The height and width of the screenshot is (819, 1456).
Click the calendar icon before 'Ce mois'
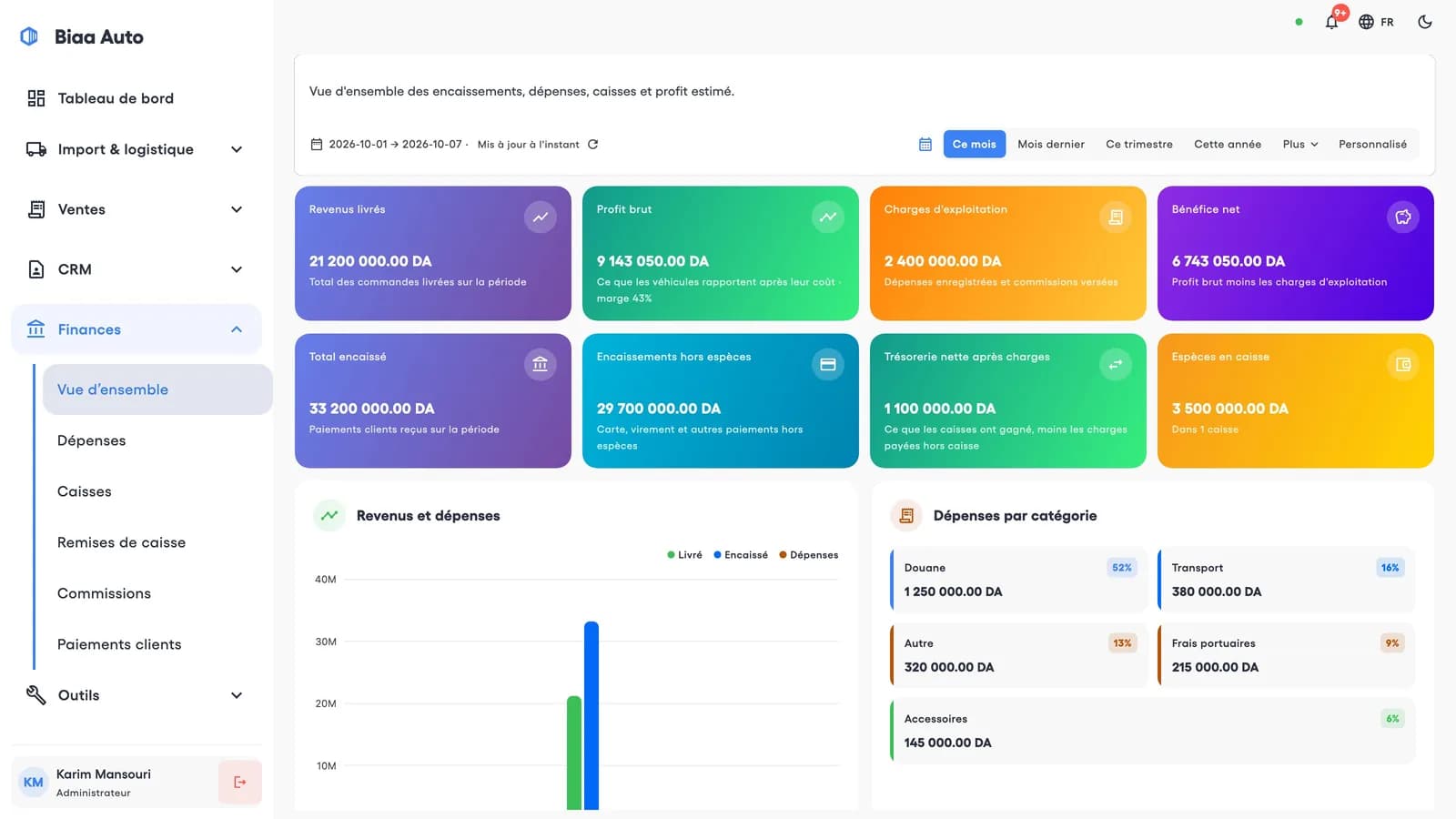pos(925,145)
